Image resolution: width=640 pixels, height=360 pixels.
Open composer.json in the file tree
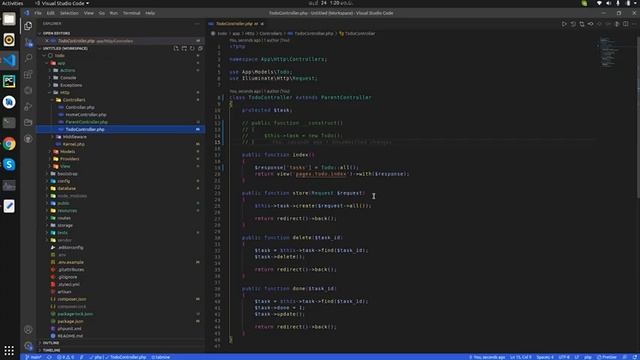[71, 299]
